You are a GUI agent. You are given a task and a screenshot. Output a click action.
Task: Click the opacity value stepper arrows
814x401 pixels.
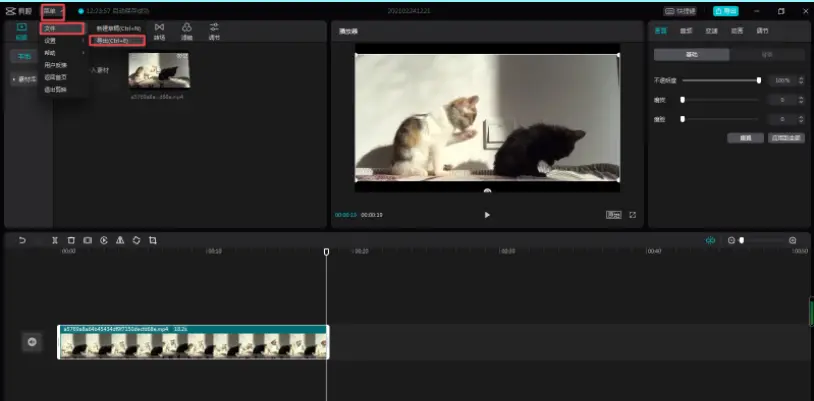[x=802, y=79]
